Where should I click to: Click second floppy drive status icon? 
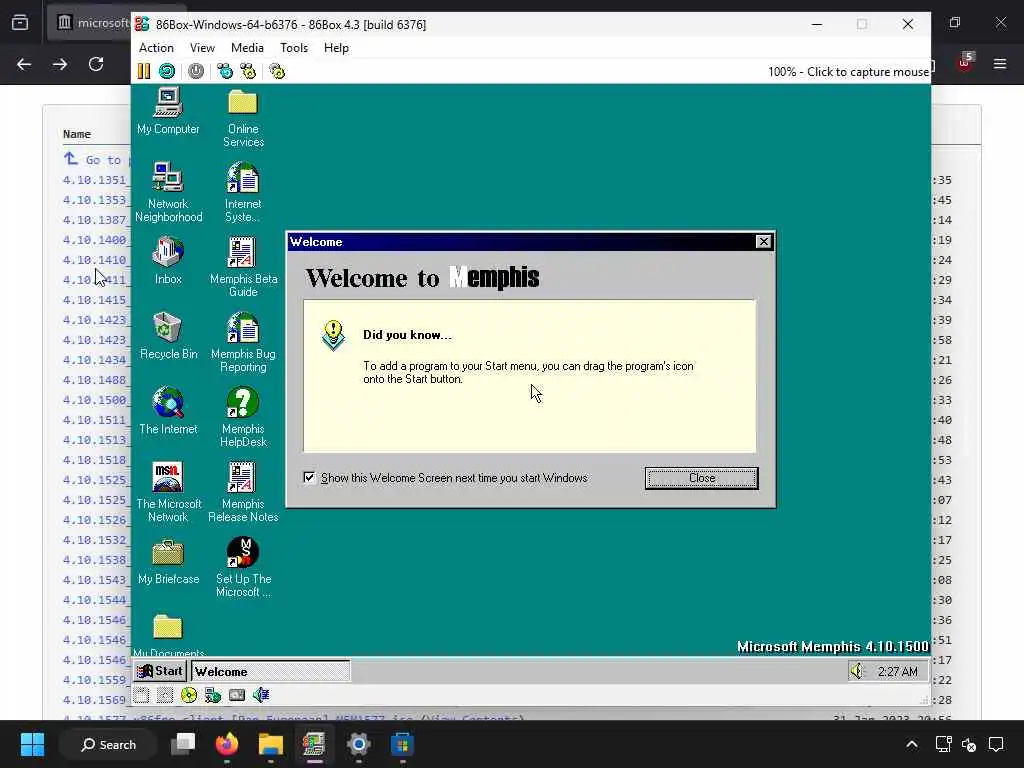tap(165, 696)
